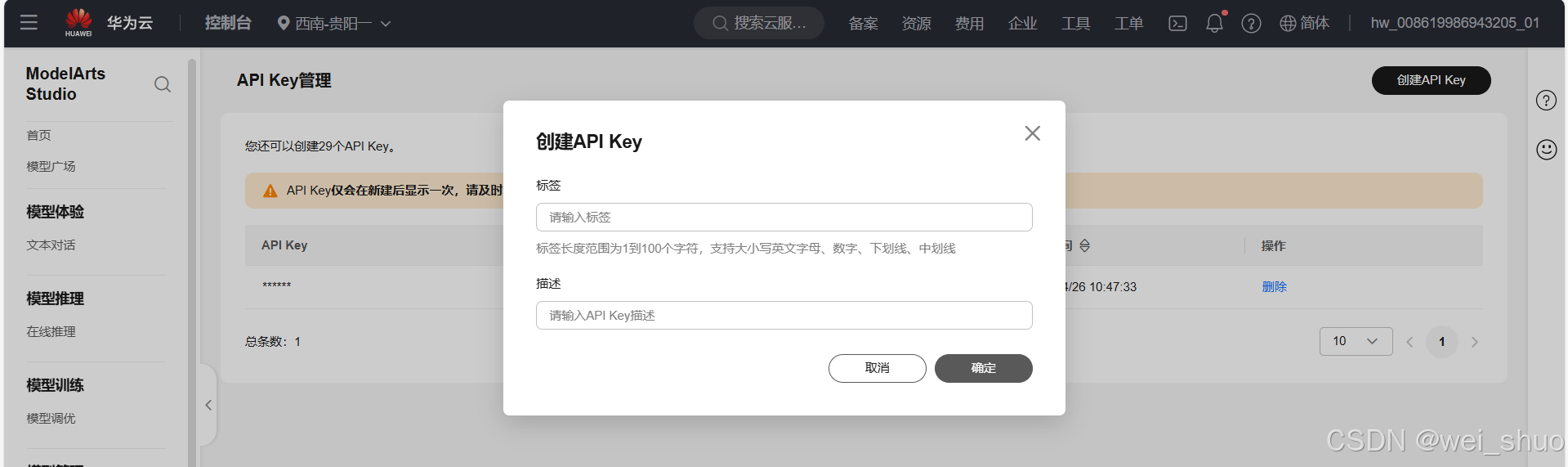This screenshot has width=1568, height=467.
Task: Open the 企业 menu
Action: 1023,24
